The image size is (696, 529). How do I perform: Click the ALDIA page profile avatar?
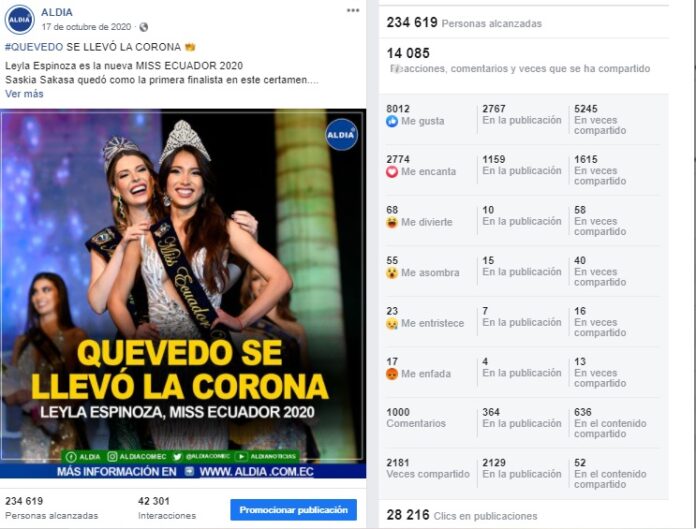20,20
